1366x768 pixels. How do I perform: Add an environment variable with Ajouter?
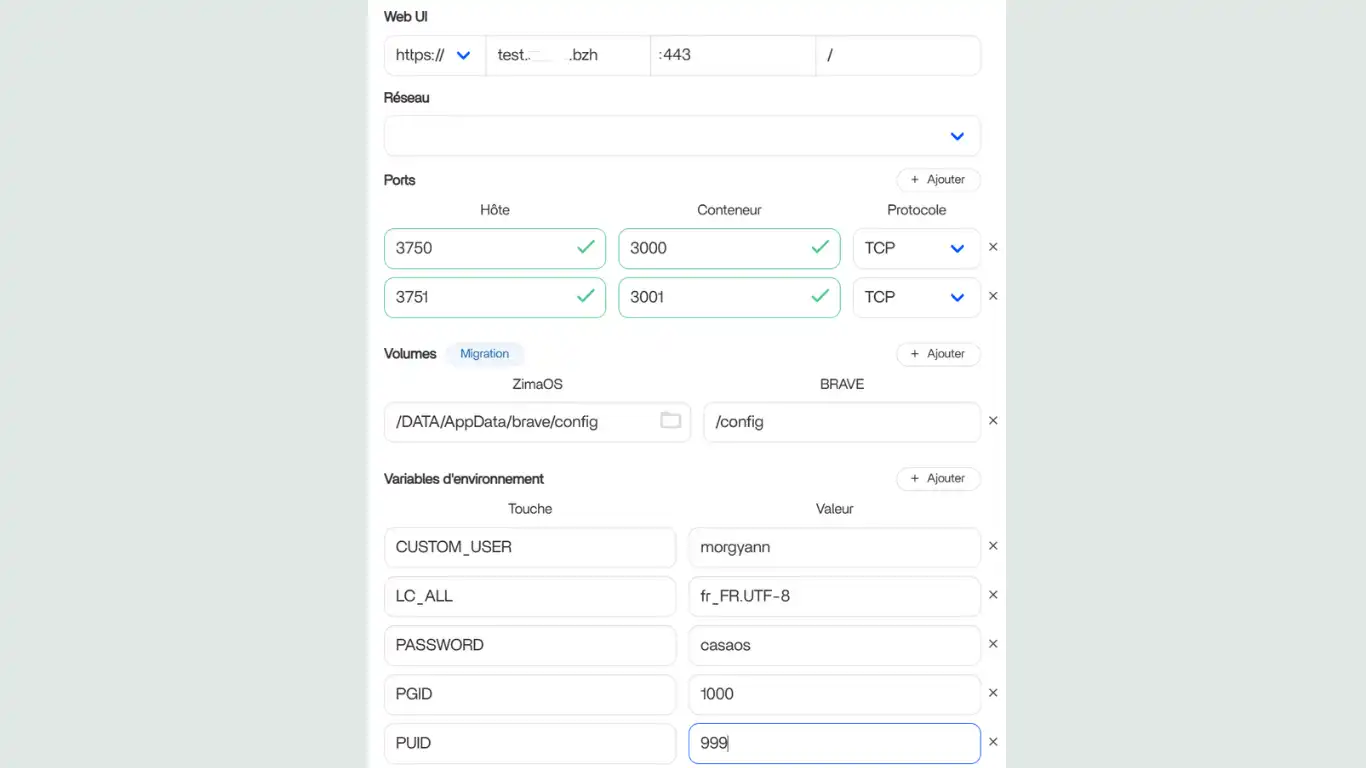pyautogui.click(x=938, y=479)
